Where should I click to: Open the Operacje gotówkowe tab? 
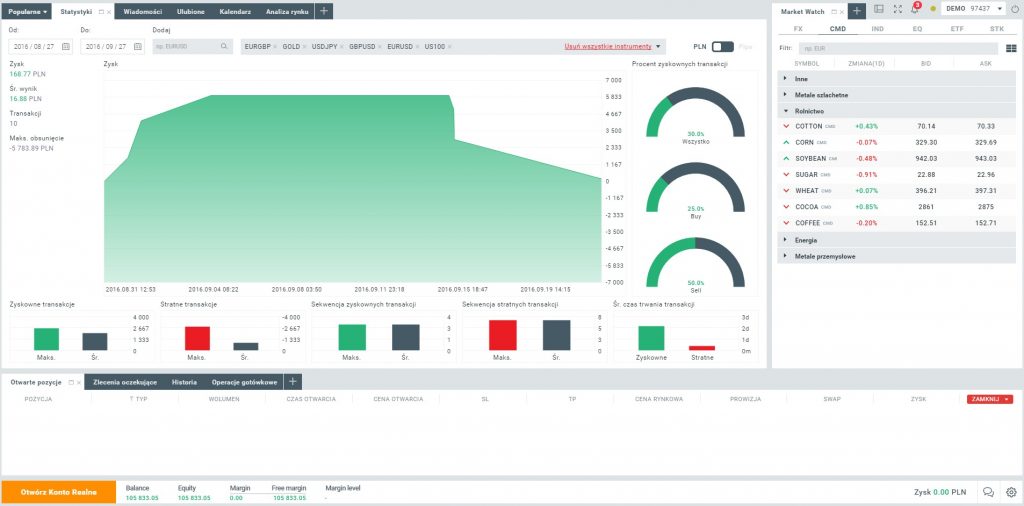click(x=244, y=382)
